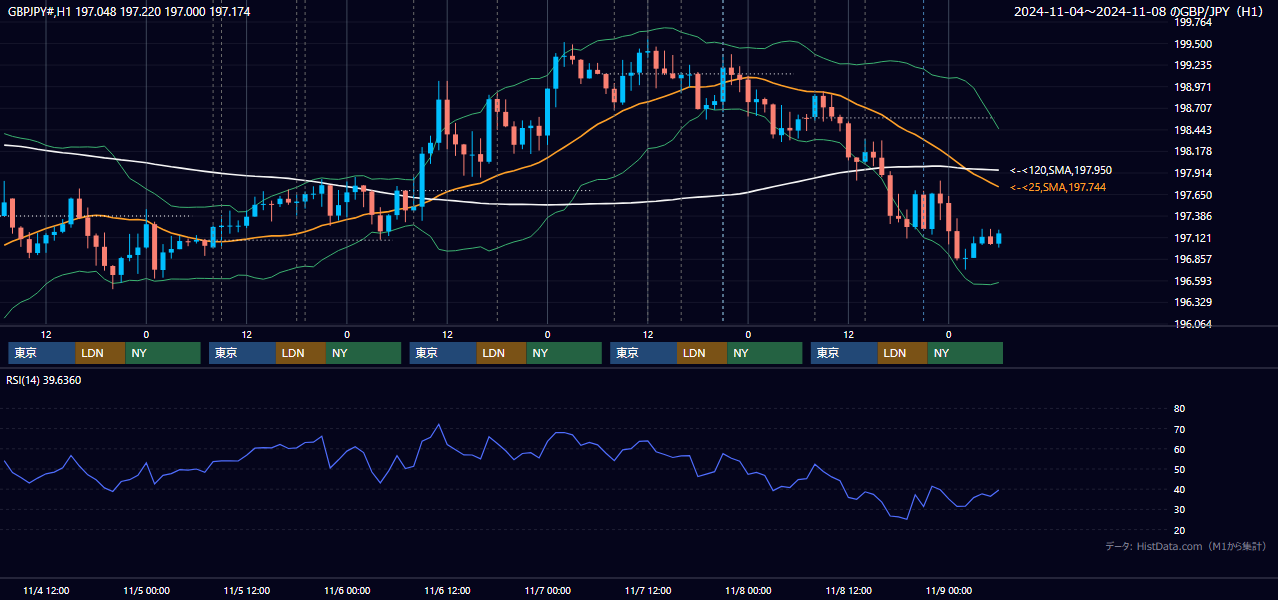1278x600 pixels.
Task: Click the 199.764 price axis label
Action: click(x=1193, y=22)
